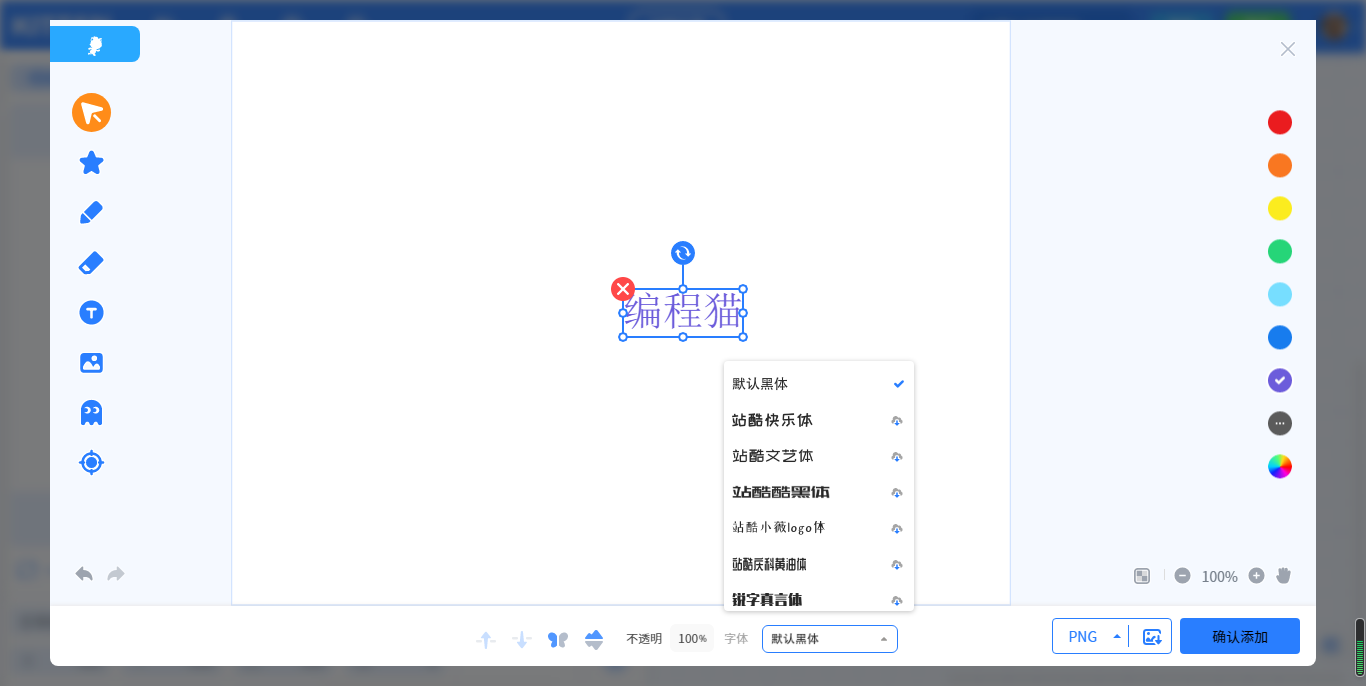Choose 站酷文艺体 font option
This screenshot has width=1366, height=686.
tap(819, 456)
